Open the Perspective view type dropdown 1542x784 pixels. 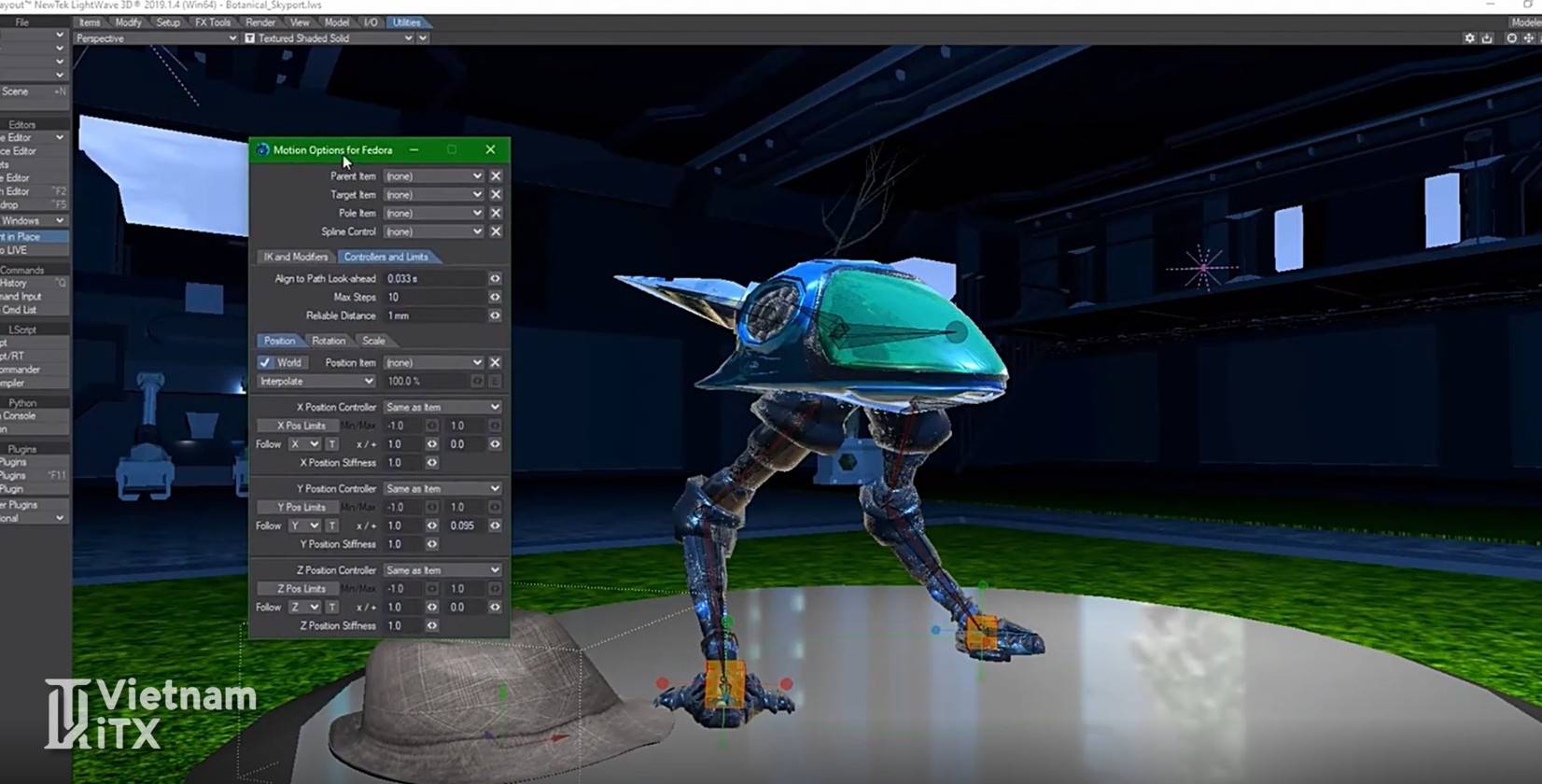(x=156, y=38)
